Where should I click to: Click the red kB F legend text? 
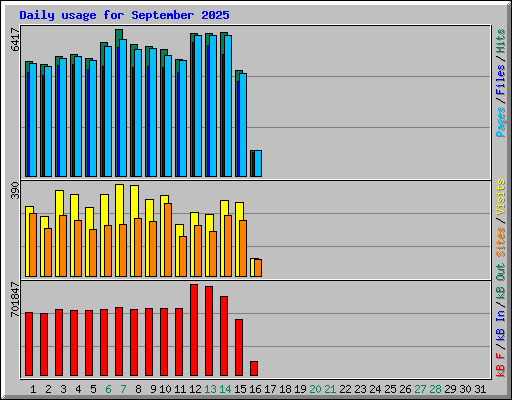click(x=501, y=365)
